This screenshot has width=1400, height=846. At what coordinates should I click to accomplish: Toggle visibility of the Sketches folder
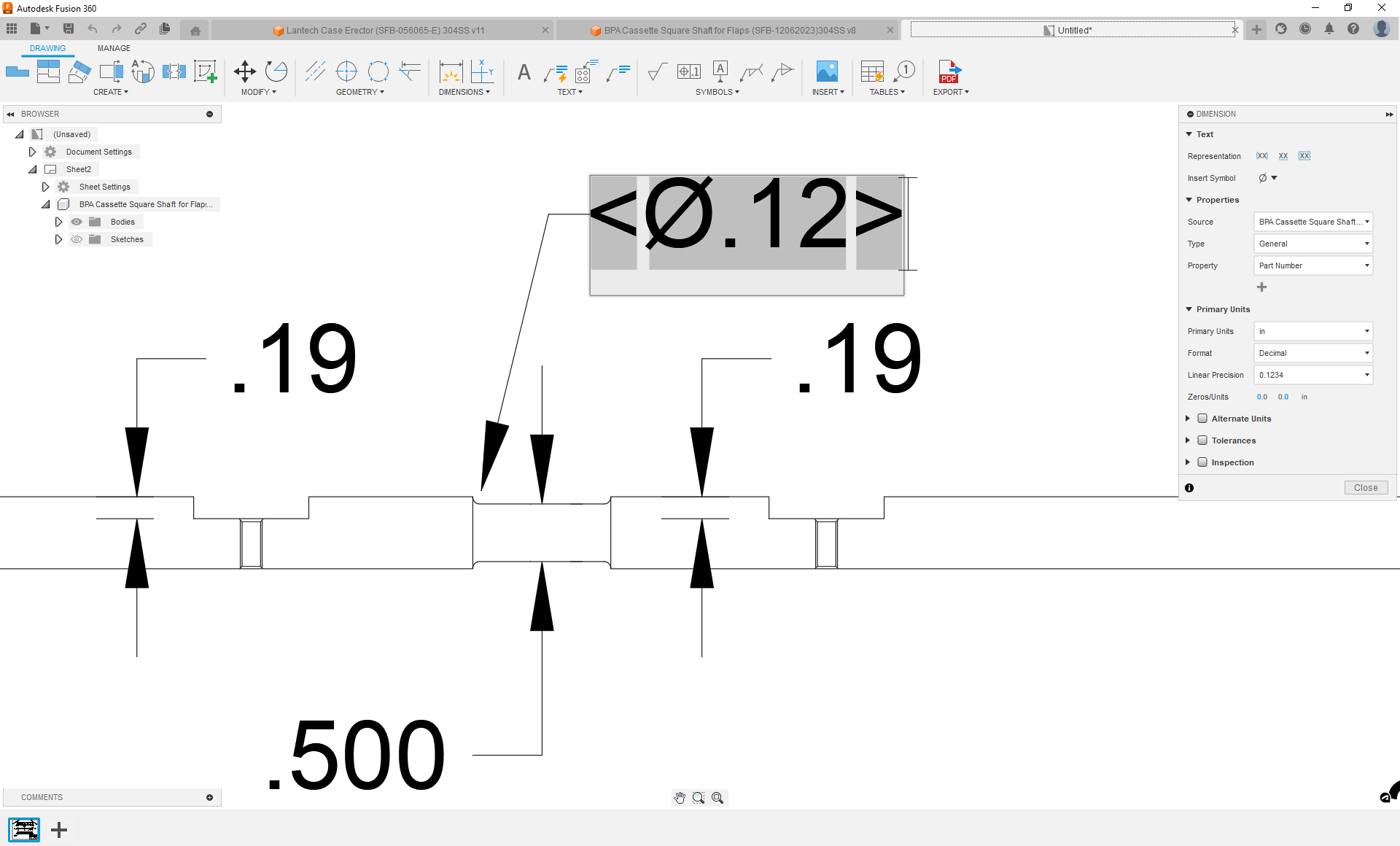77,239
